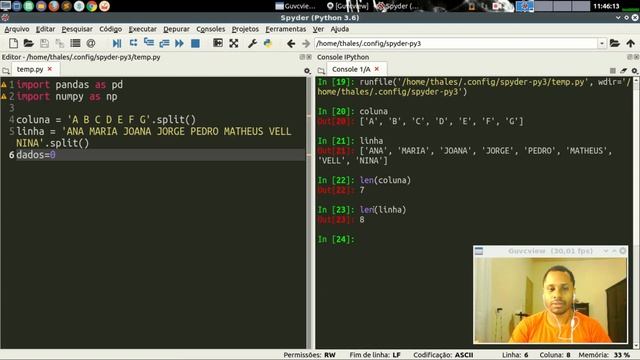Screen dimensions: 640x360
Task: Run current cell toolbar icon
Action: point(133,43)
